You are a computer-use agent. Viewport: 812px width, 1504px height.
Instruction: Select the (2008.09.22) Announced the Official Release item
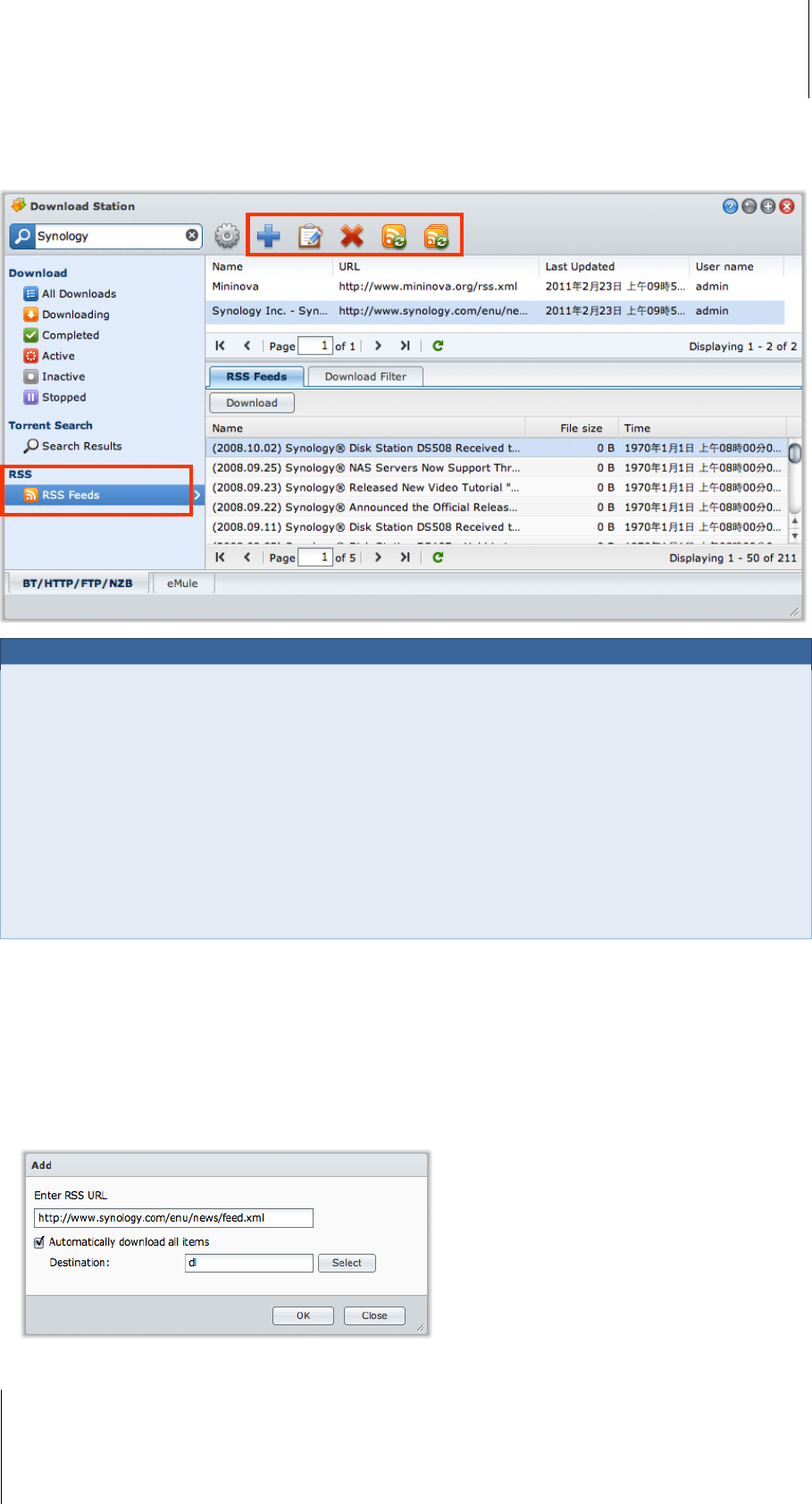497,508
